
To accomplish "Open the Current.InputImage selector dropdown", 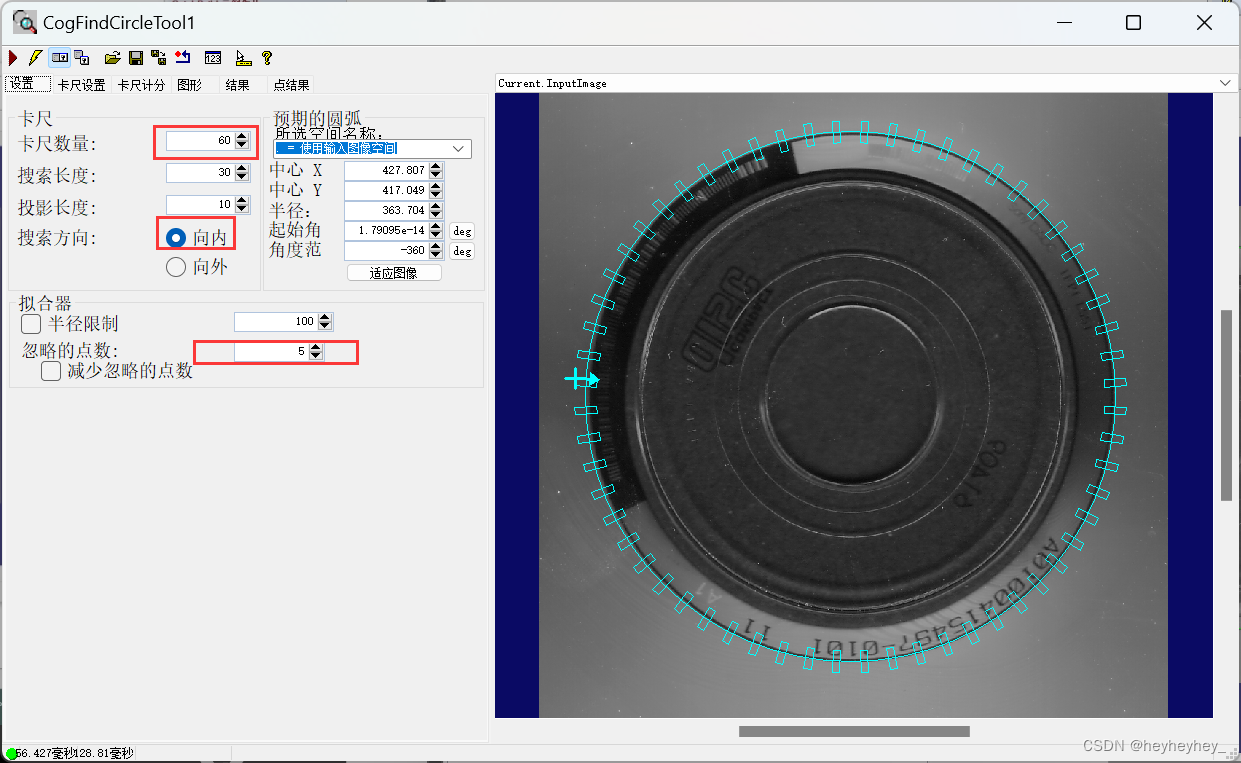I will 1226,83.
